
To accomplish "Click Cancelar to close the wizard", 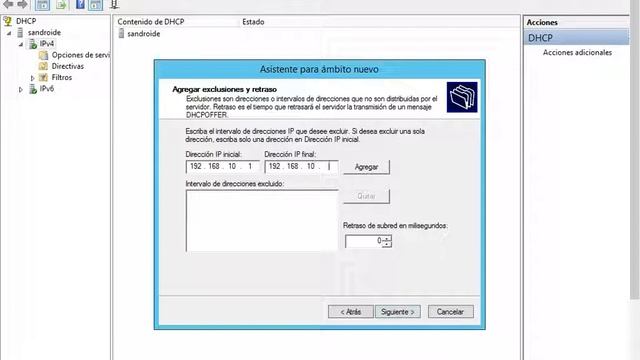I will point(451,312).
